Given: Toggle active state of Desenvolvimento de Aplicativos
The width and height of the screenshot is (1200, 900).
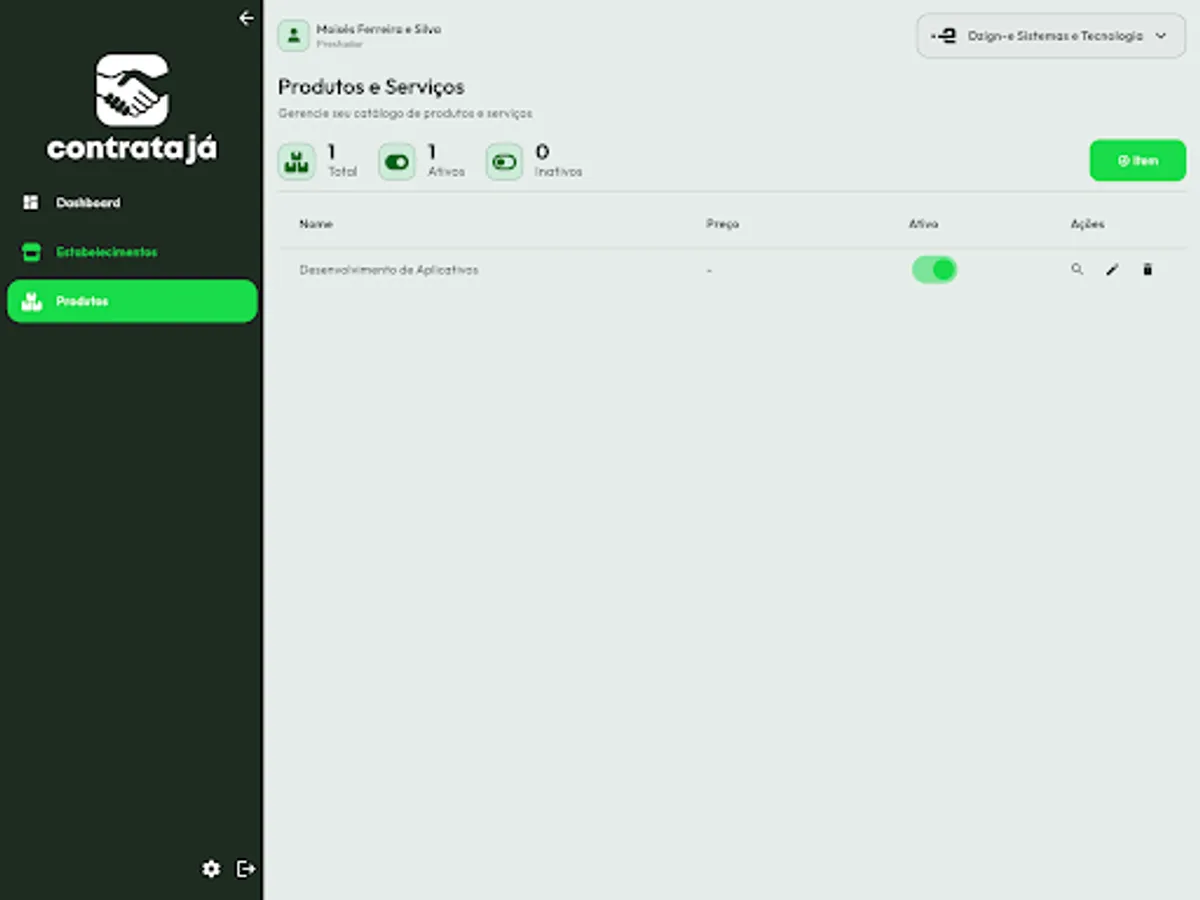Looking at the screenshot, I should [934, 269].
